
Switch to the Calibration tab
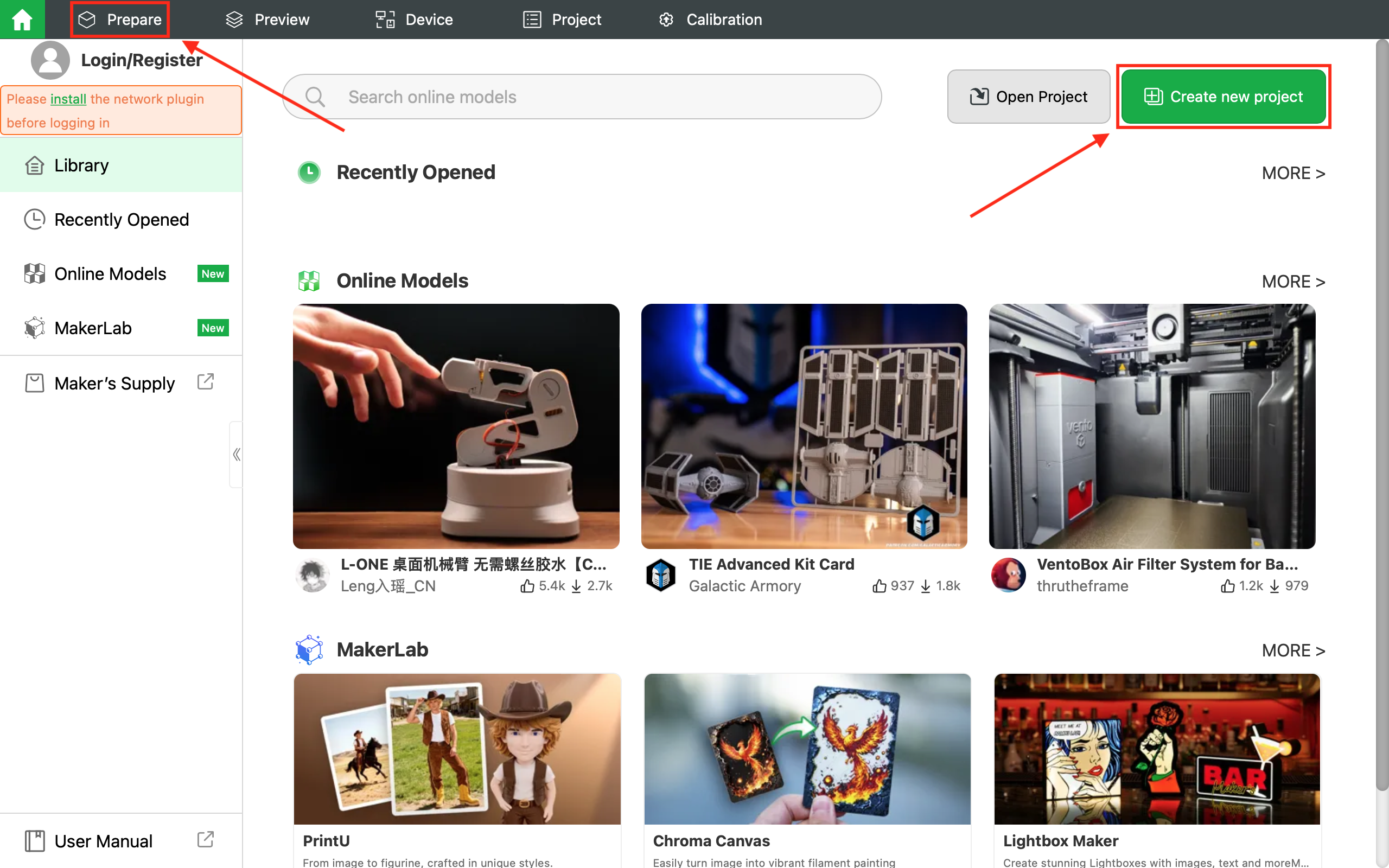click(711, 20)
